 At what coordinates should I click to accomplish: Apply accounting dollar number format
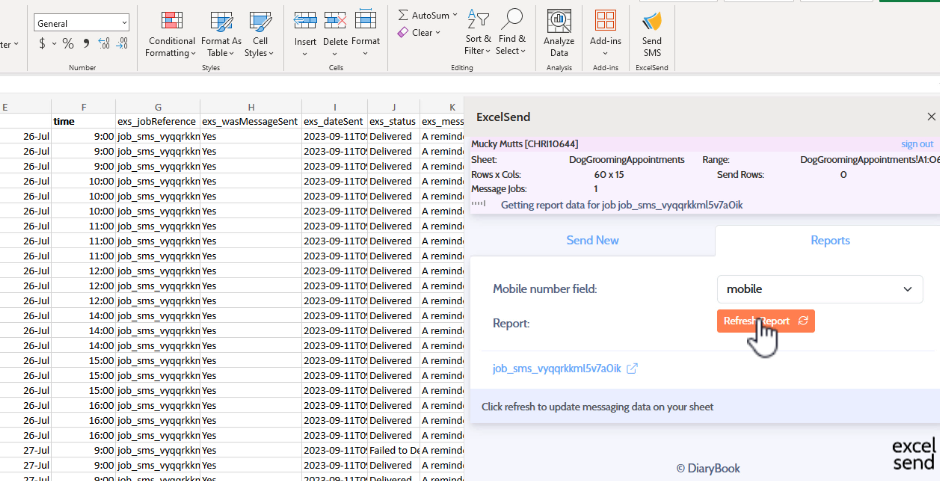42,43
